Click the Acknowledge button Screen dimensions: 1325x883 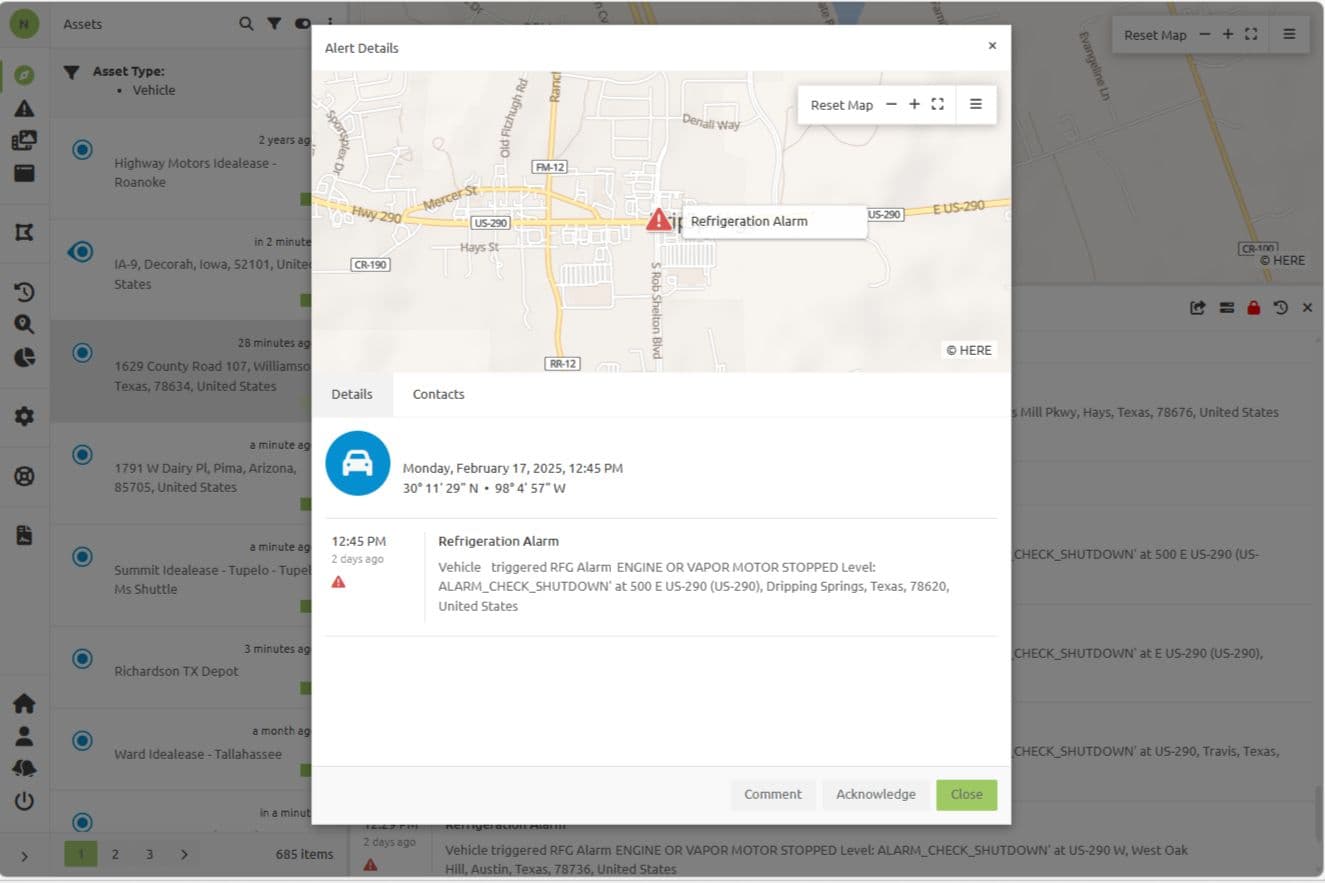(x=875, y=794)
